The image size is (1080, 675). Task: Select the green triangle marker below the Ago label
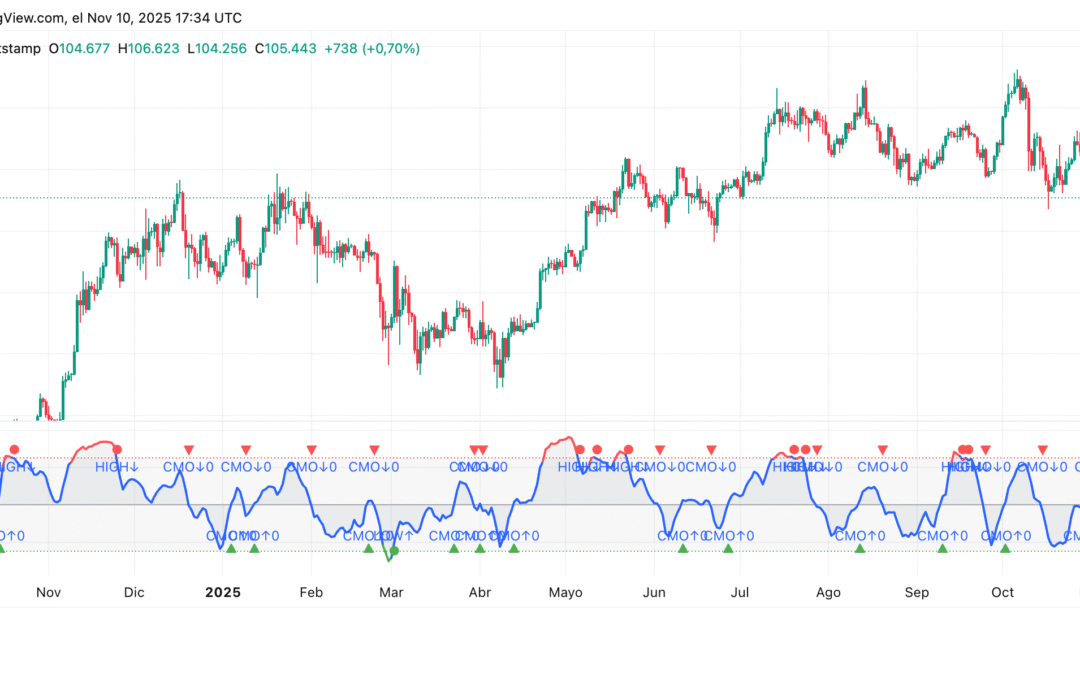click(859, 547)
